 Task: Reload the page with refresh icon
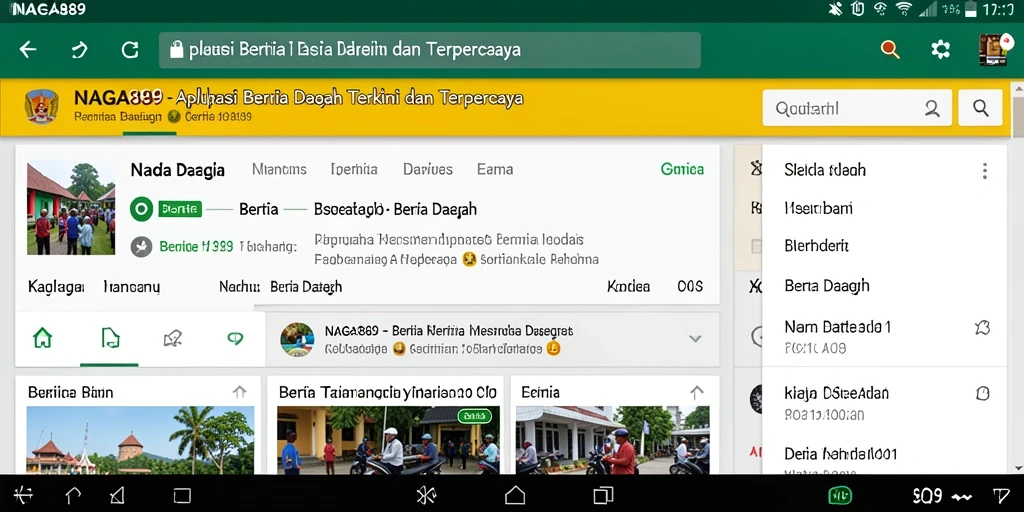tap(130, 50)
